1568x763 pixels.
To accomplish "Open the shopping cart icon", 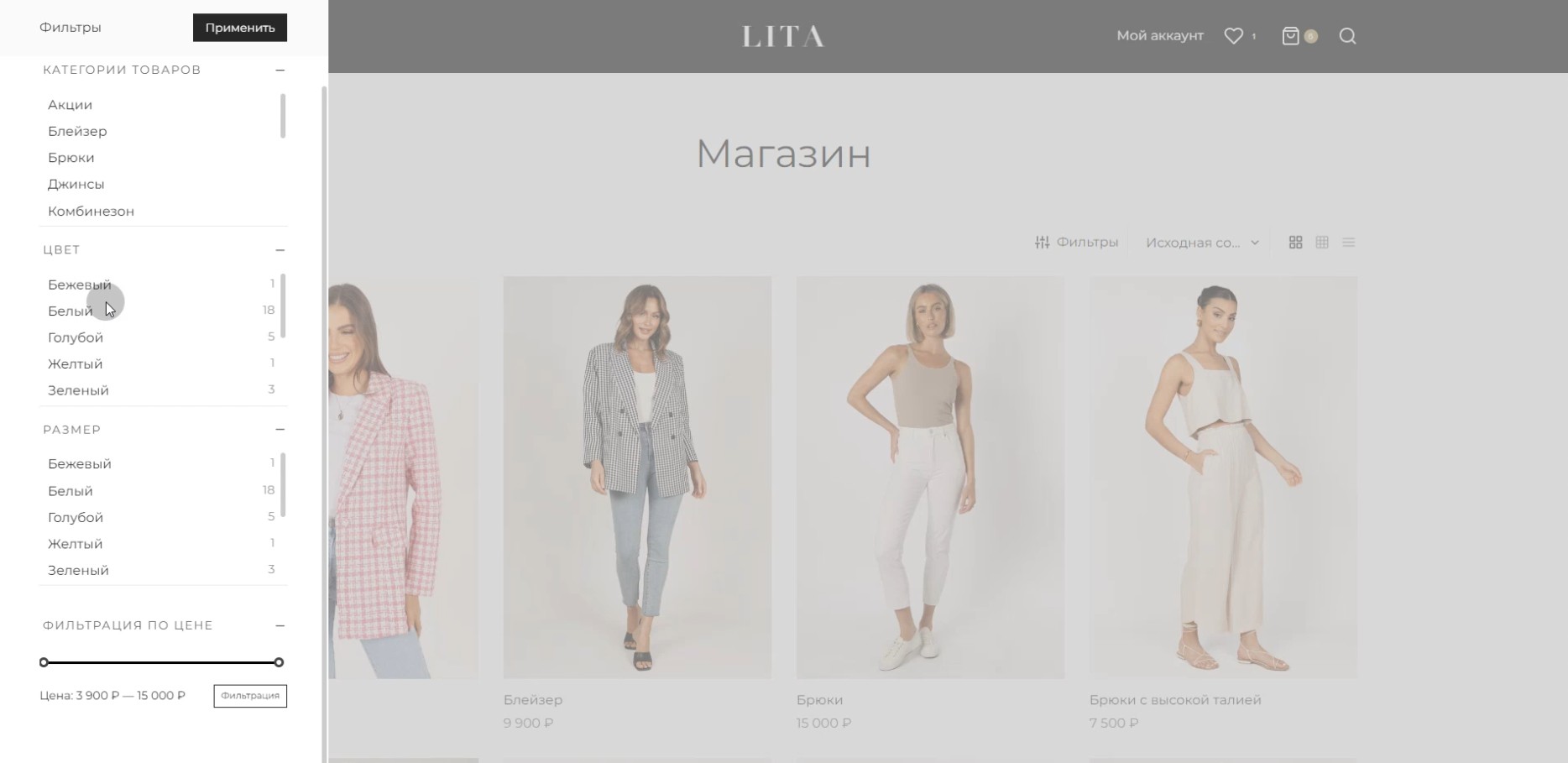I will 1291,36.
